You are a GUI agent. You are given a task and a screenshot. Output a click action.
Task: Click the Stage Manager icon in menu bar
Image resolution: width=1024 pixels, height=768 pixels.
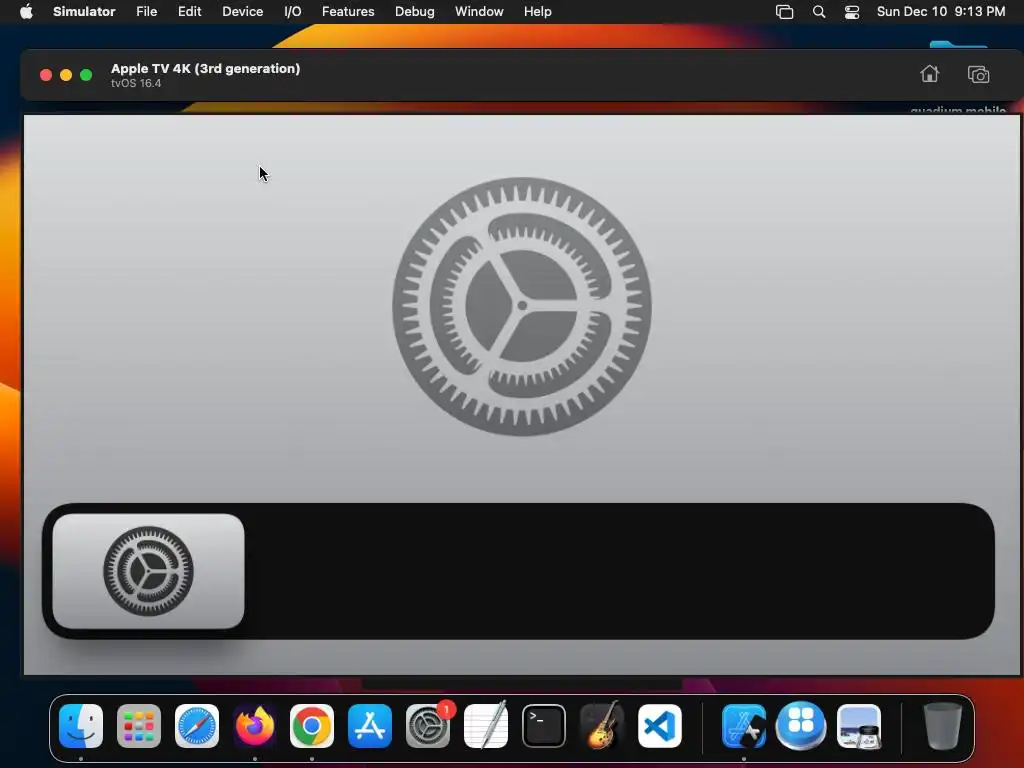(784, 12)
